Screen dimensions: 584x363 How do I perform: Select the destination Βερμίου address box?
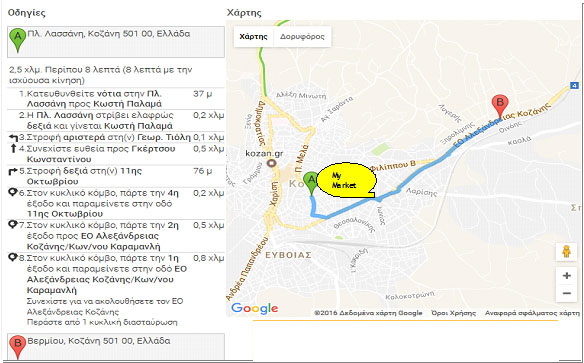pyautogui.click(x=116, y=347)
